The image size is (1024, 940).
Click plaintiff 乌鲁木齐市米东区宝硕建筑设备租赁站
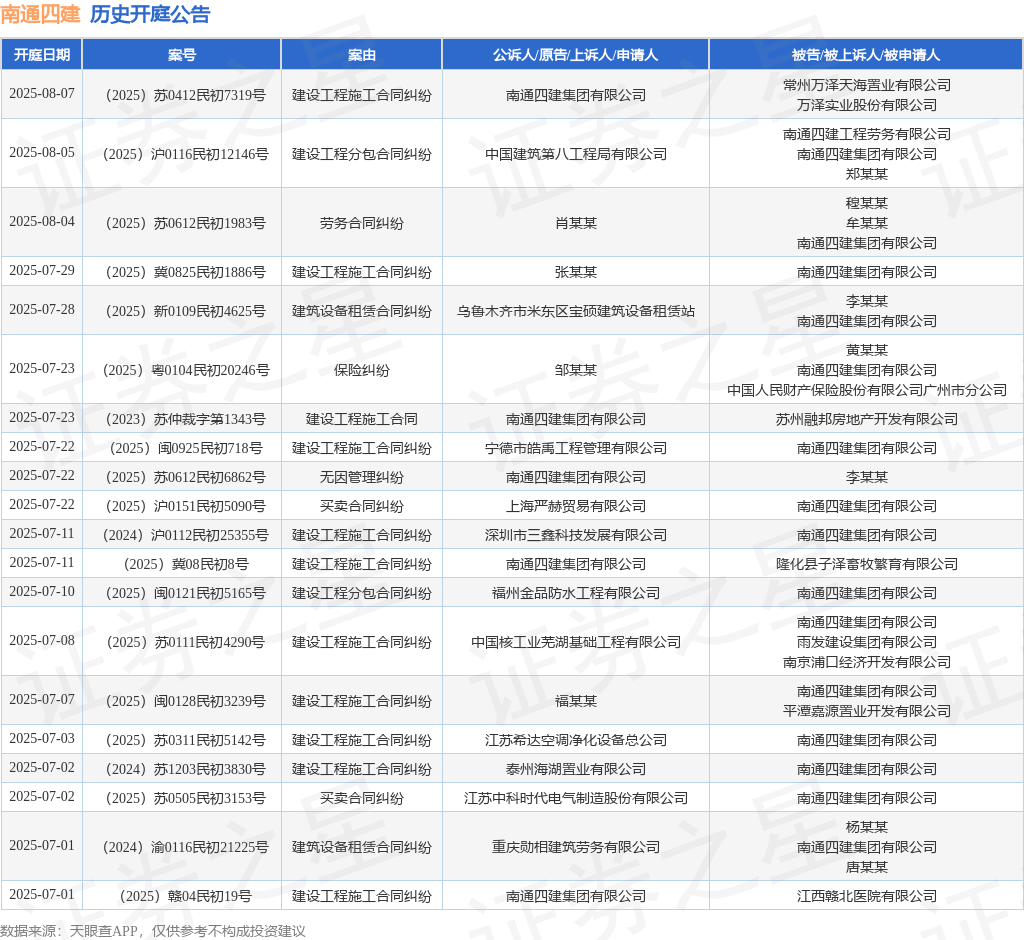pos(575,312)
